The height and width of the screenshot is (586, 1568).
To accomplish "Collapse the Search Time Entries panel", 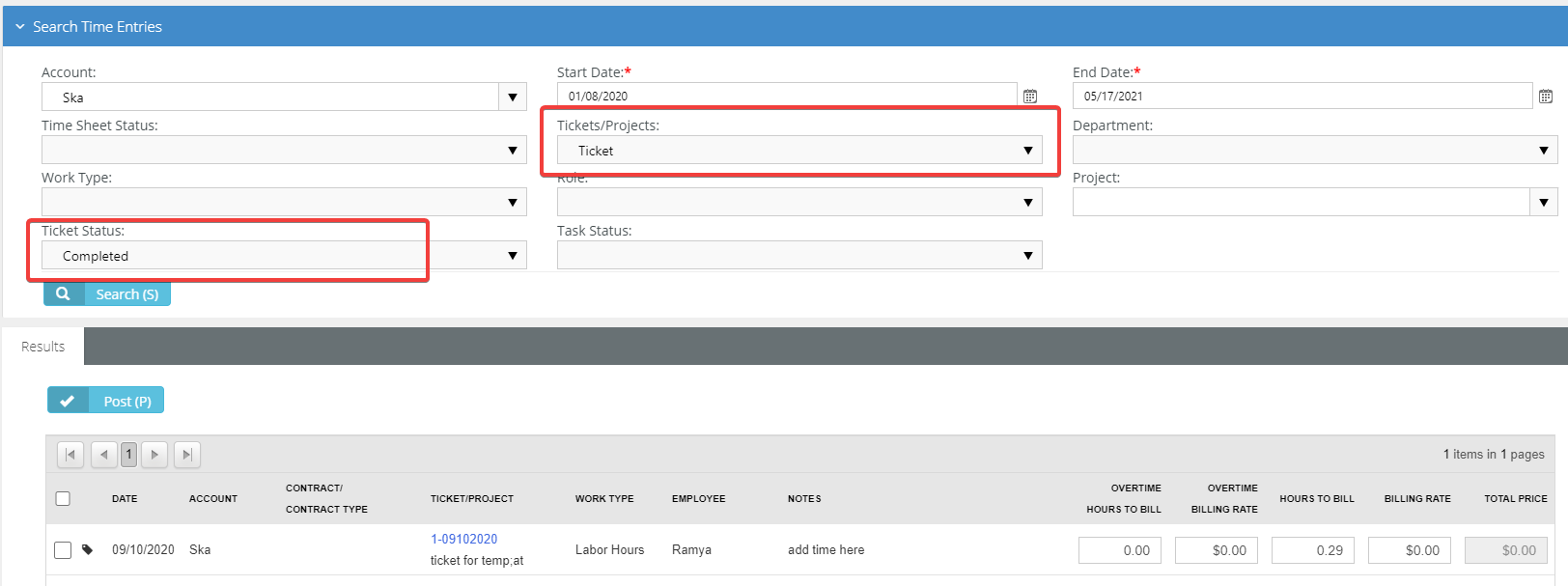I will (20, 27).
